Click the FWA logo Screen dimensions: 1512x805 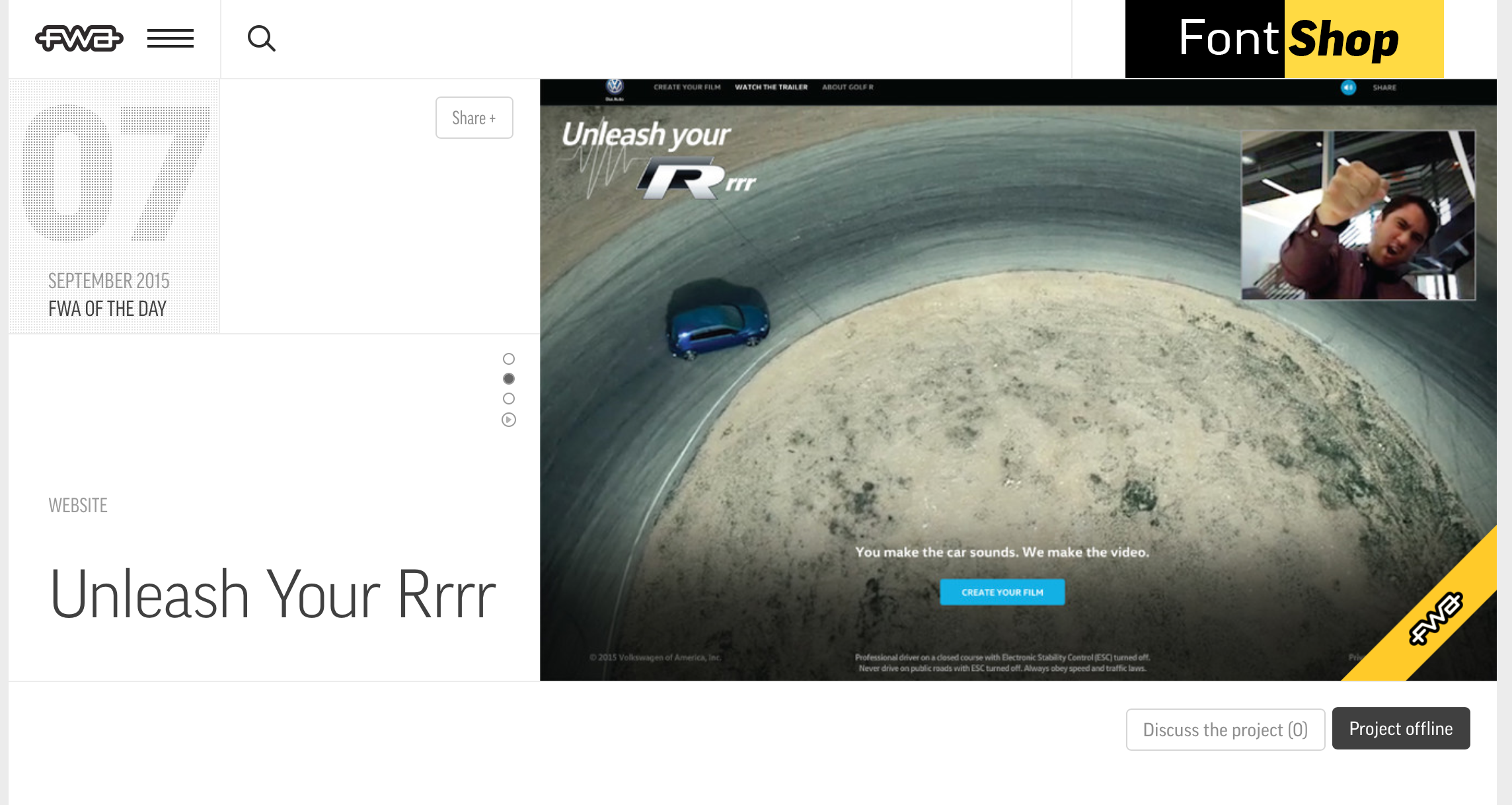coord(79,38)
